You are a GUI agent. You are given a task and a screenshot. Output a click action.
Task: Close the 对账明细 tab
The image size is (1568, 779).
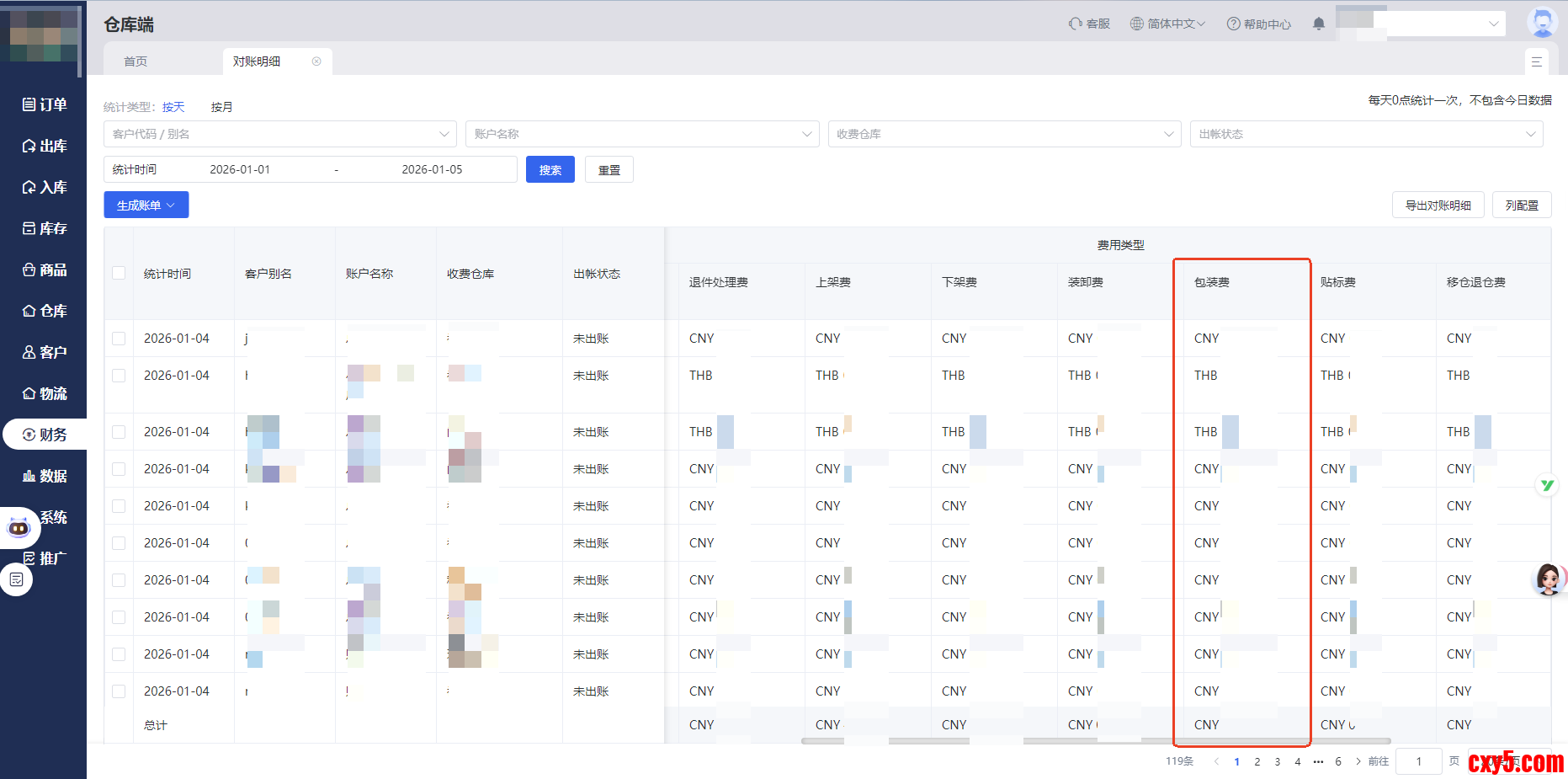(316, 61)
